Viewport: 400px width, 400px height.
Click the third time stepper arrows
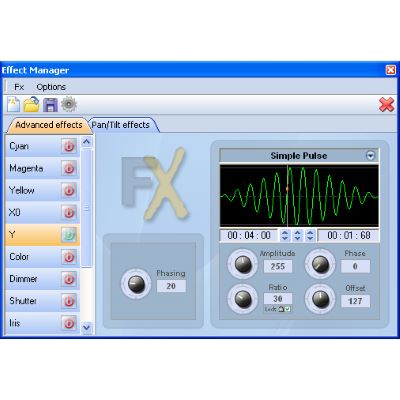click(x=310, y=235)
